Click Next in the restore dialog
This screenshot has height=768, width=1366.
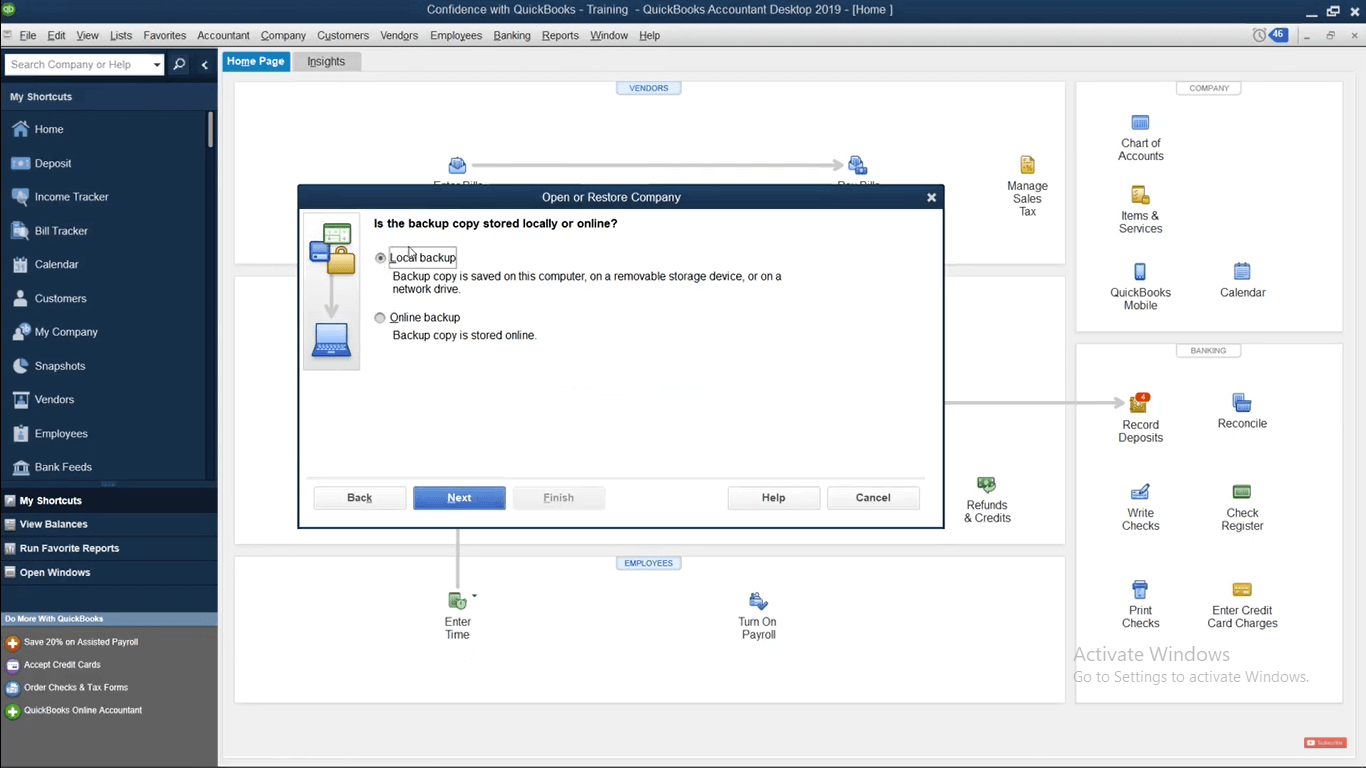click(x=459, y=498)
